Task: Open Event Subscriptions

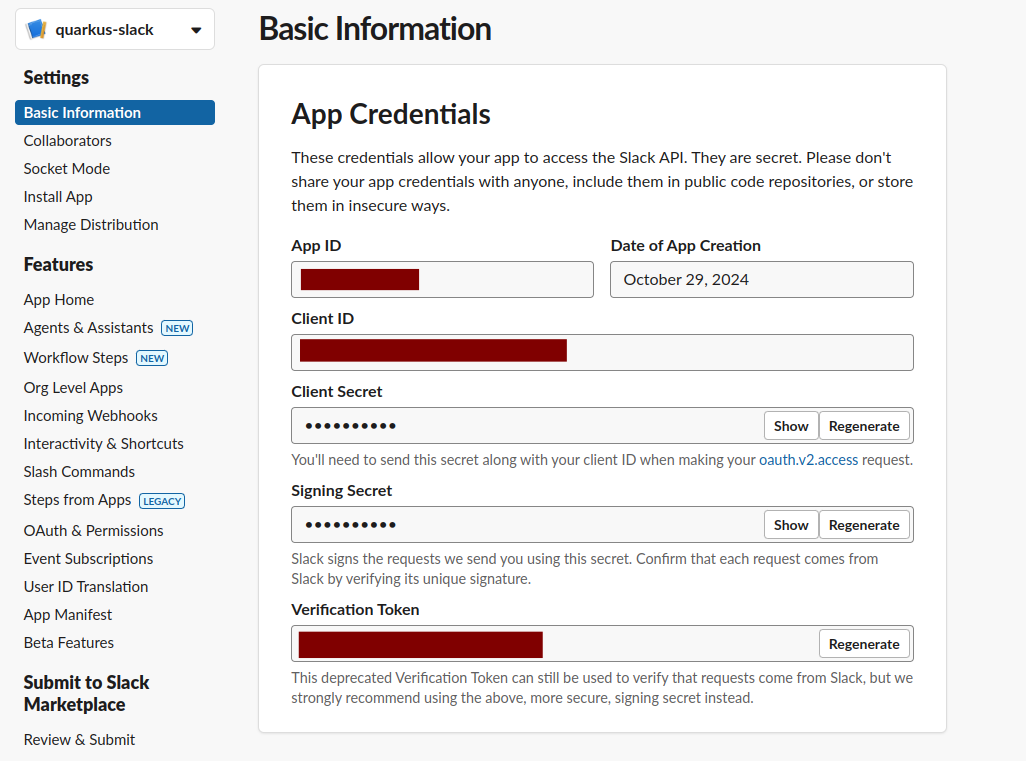Action: click(x=88, y=559)
